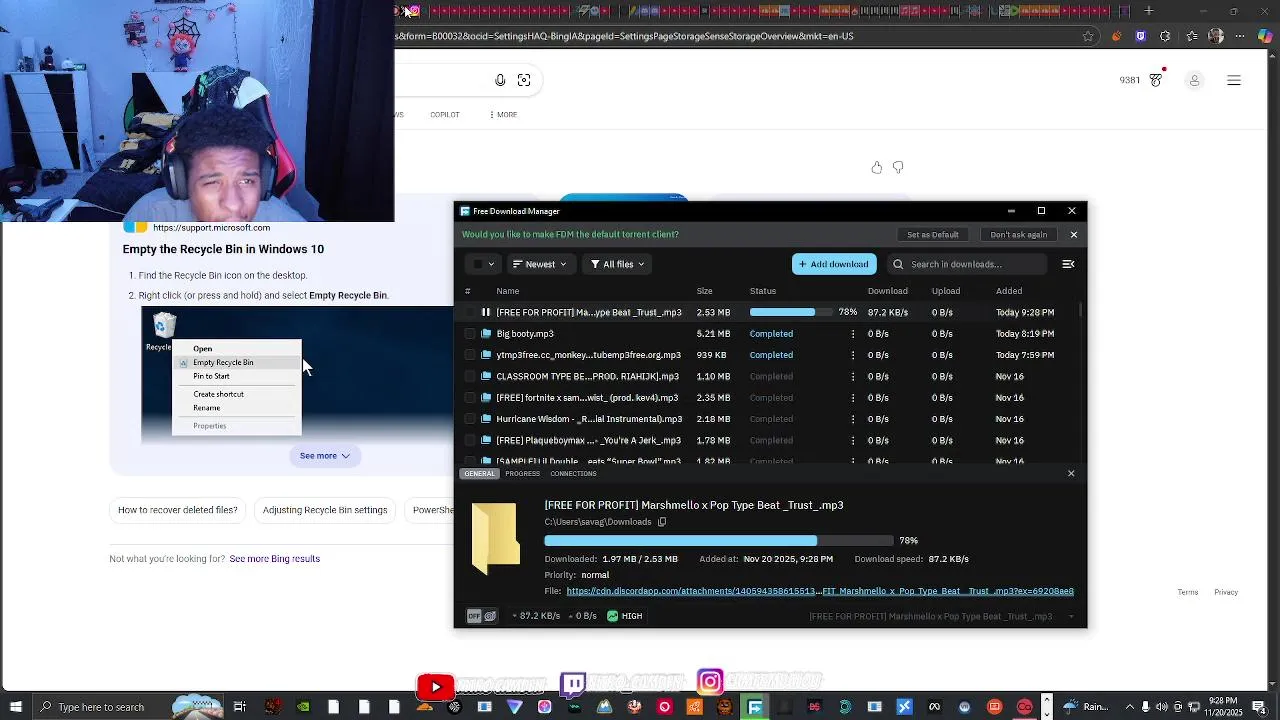
Task: Click progress bar in details panel
Action: click(718, 541)
